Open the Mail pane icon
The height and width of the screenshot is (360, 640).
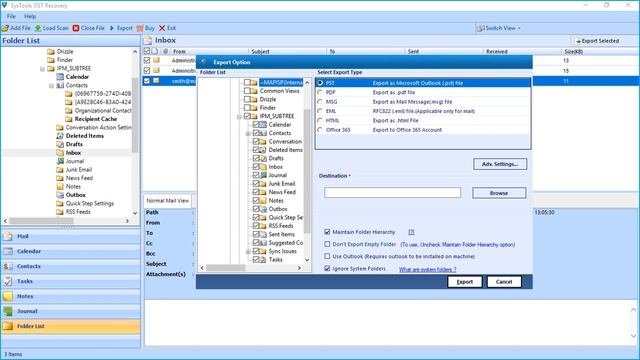pyautogui.click(x=8, y=236)
